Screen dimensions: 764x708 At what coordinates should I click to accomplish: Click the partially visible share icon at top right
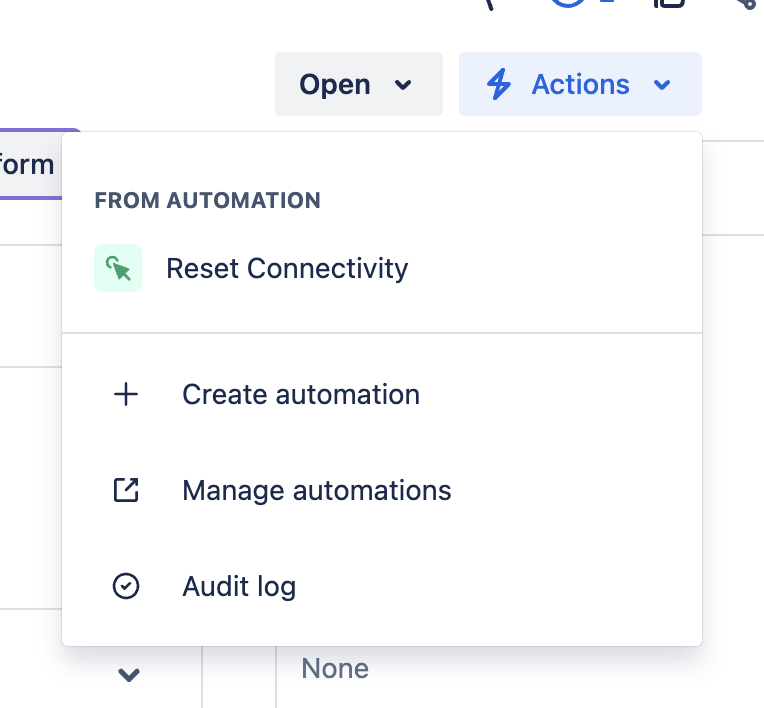pyautogui.click(x=743, y=4)
